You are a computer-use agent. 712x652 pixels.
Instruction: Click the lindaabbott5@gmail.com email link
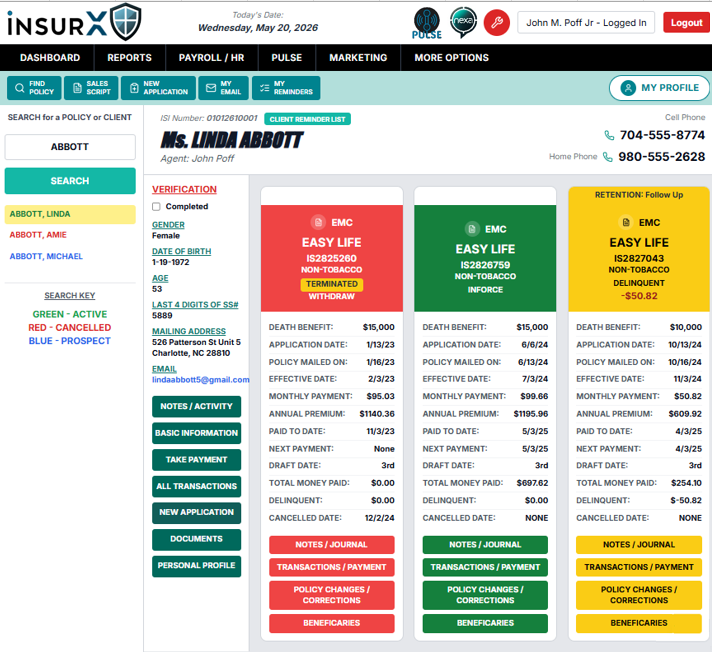(x=201, y=380)
